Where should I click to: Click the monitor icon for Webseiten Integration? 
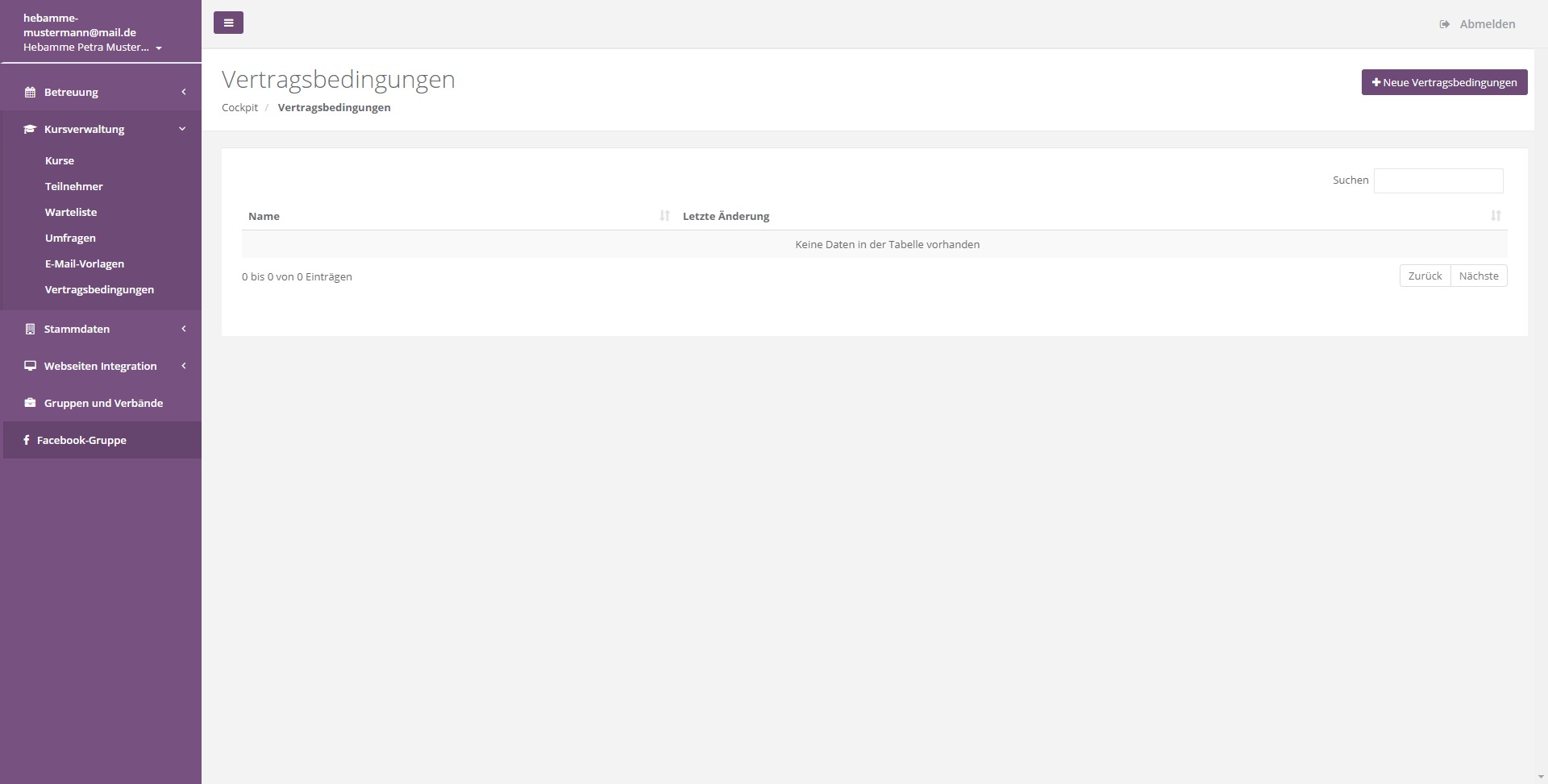pyautogui.click(x=30, y=366)
